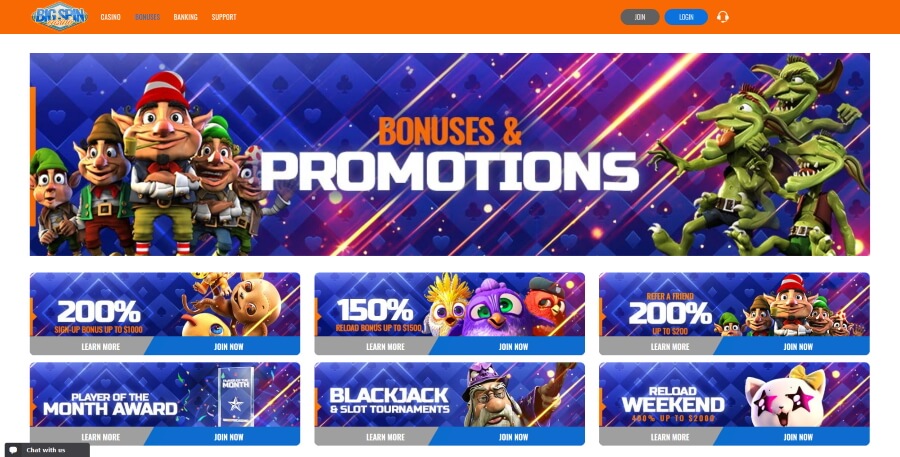Screen dimensions: 900x457
Task: Select the Bonuses menu item
Action: (148, 17)
